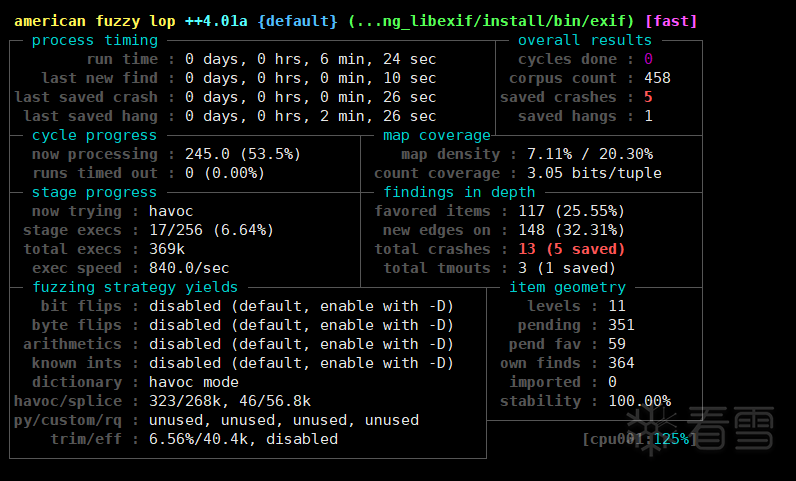Screen dimensions: 796x481
Task: Click the now processing value '245.0 (53.5%)'
Action: 243,154
